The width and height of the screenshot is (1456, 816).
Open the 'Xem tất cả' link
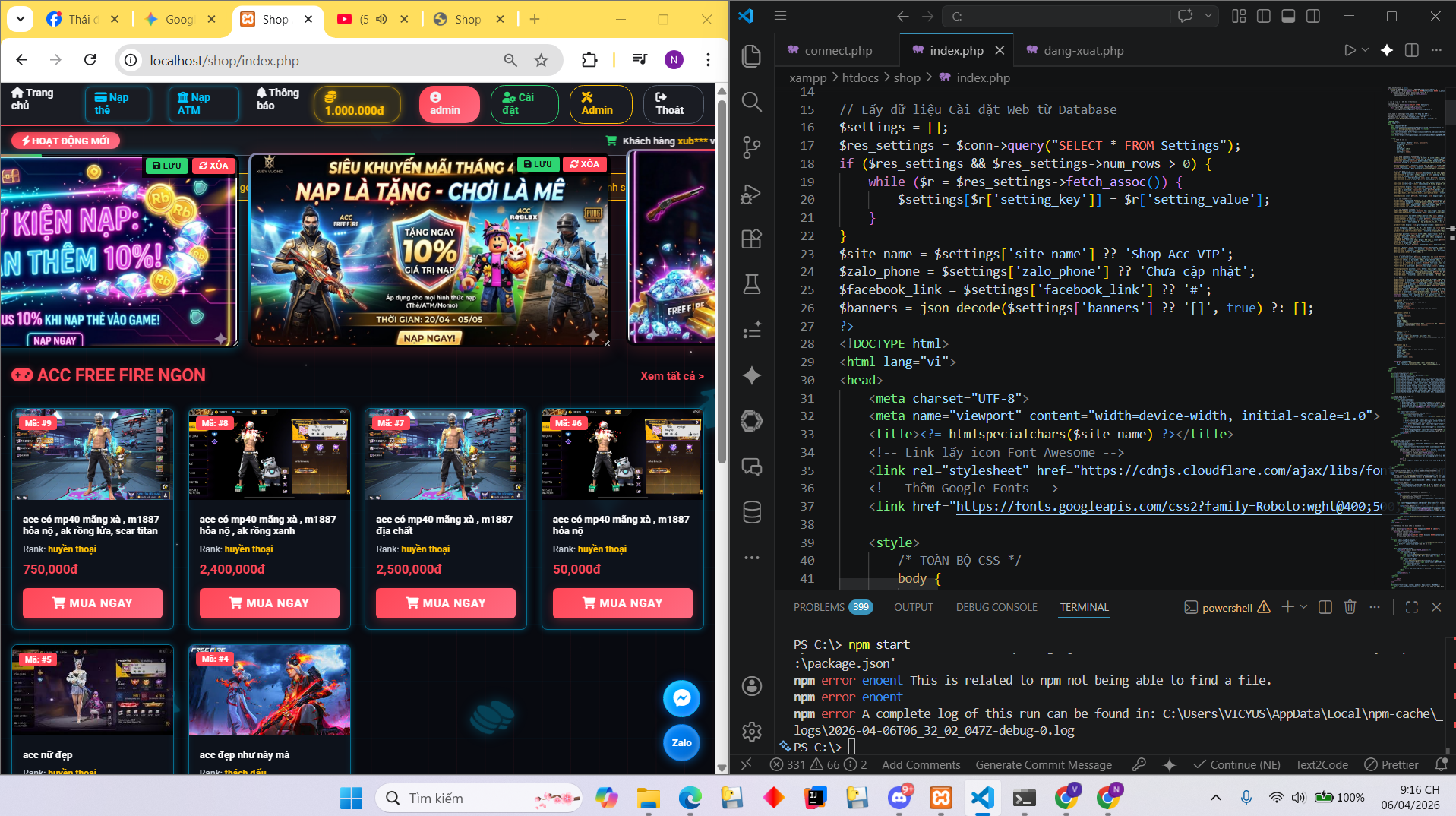671,375
